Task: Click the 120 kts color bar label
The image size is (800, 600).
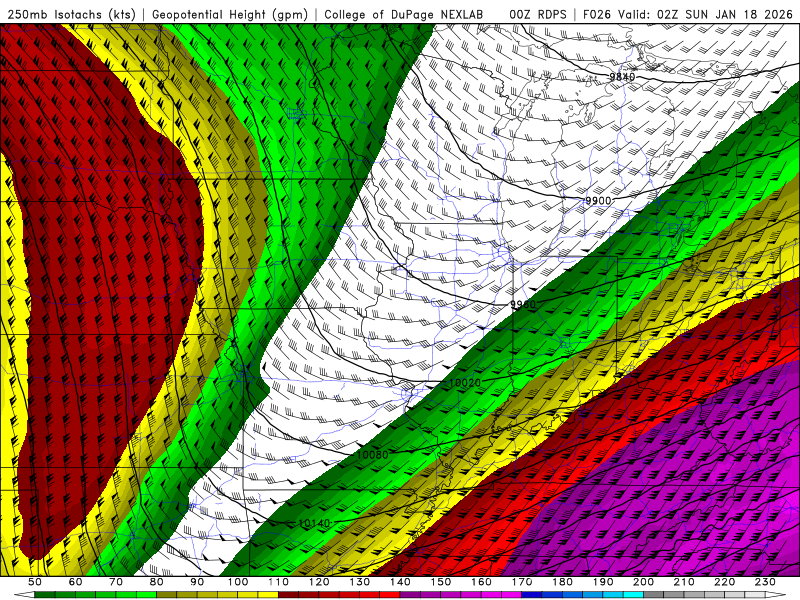Action: [x=319, y=582]
